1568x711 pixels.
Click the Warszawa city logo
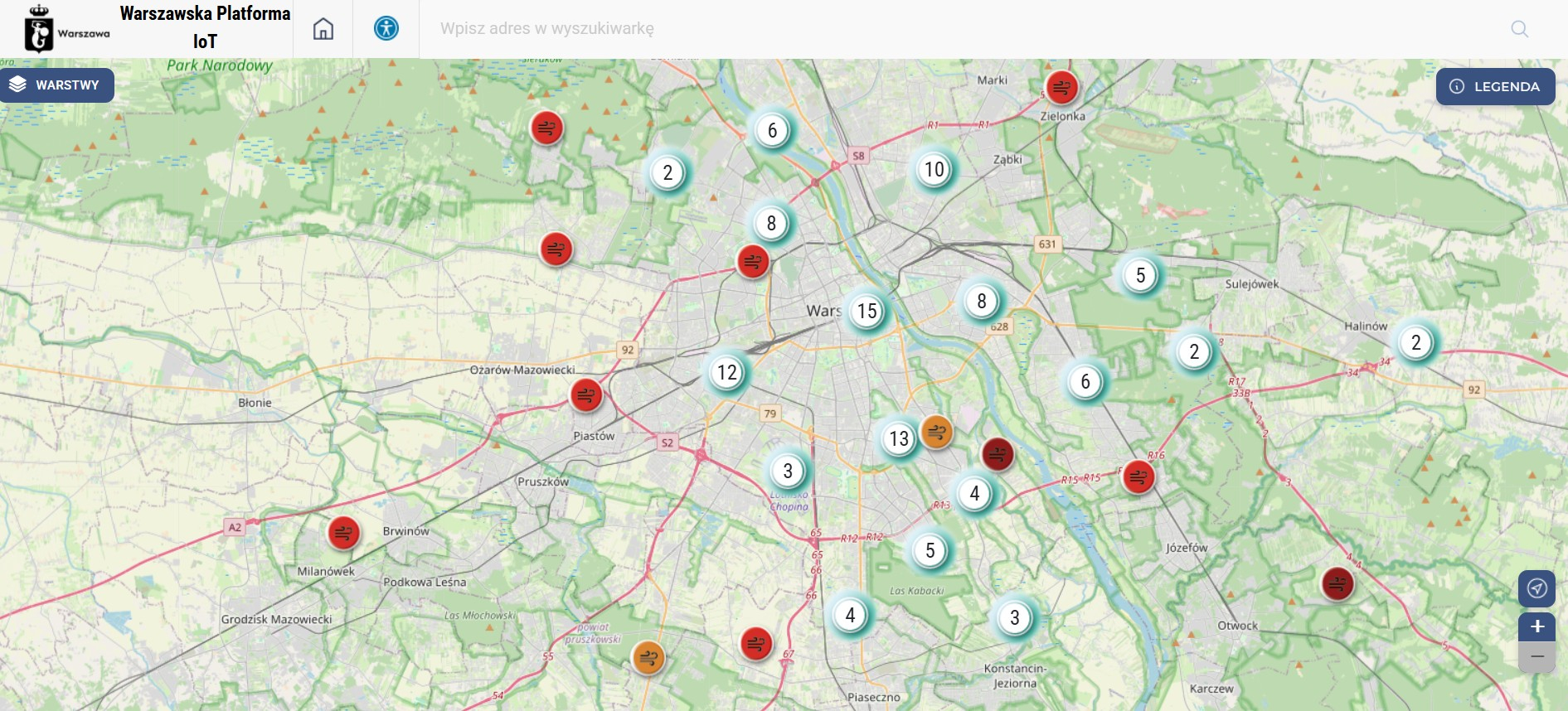(x=66, y=29)
